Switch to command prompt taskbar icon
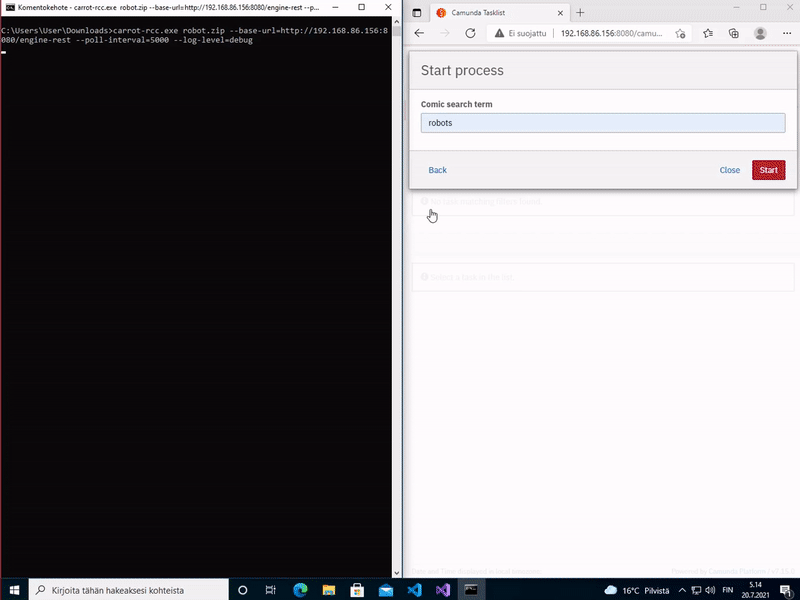Viewport: 800px width, 600px height. coord(471,590)
